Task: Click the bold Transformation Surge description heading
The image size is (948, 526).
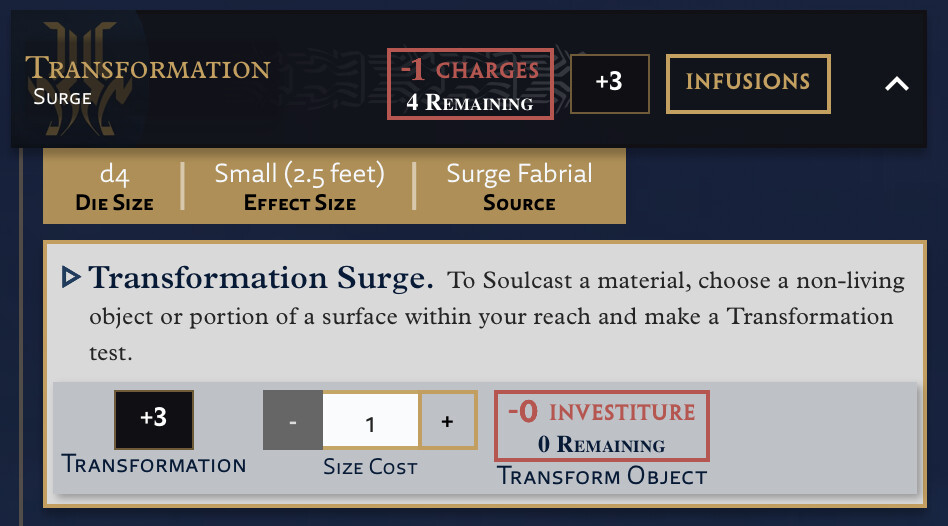Action: [x=261, y=278]
